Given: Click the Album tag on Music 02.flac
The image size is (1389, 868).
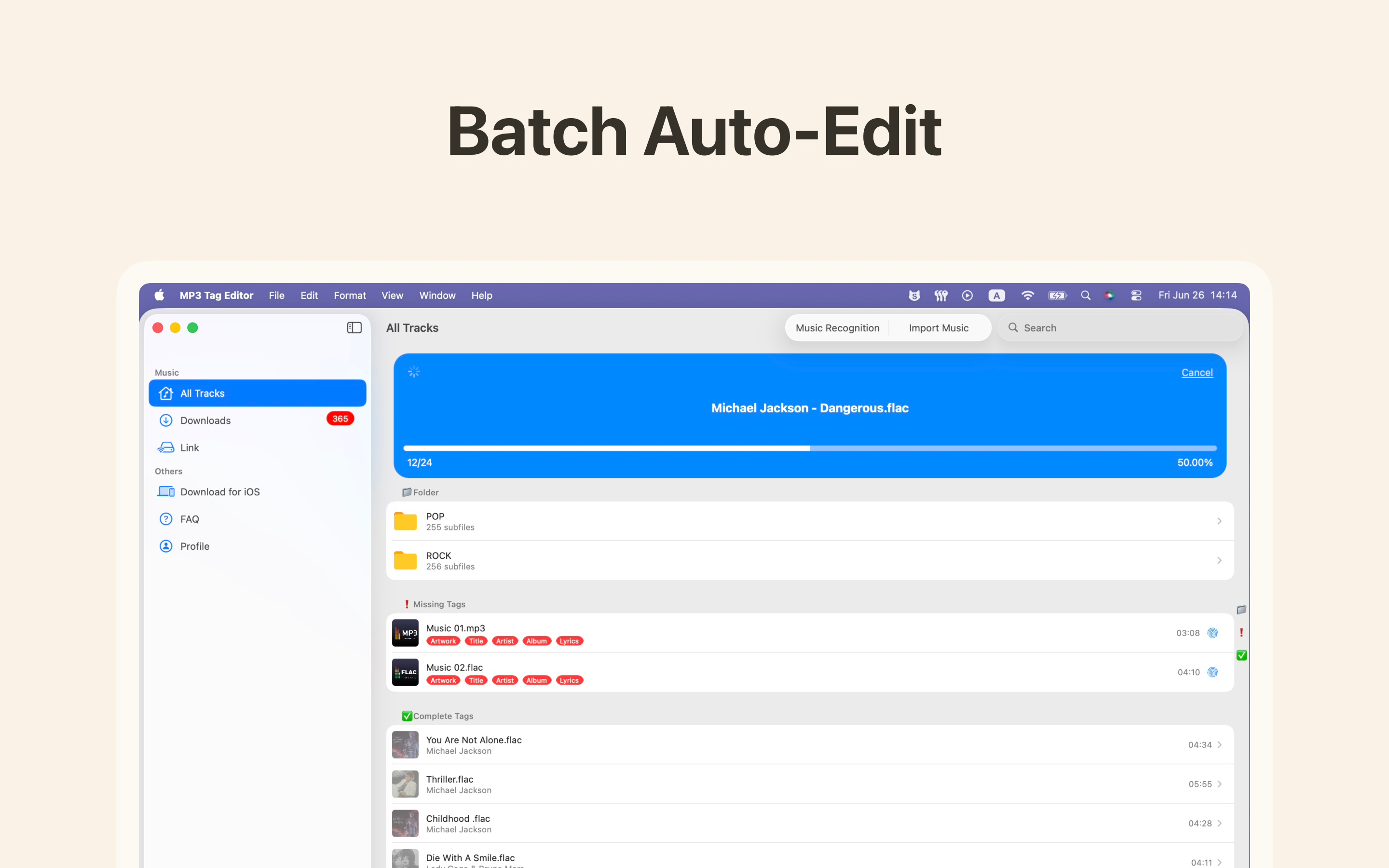Looking at the screenshot, I should coord(537,680).
